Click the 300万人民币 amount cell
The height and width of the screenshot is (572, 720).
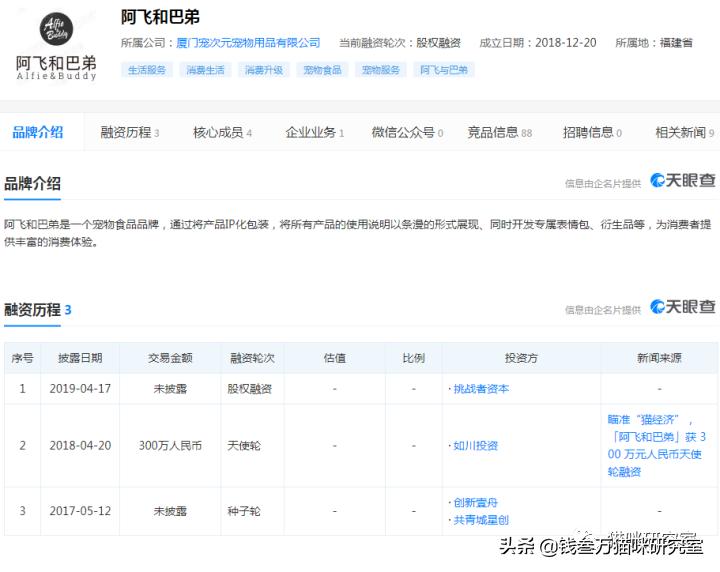(170, 445)
